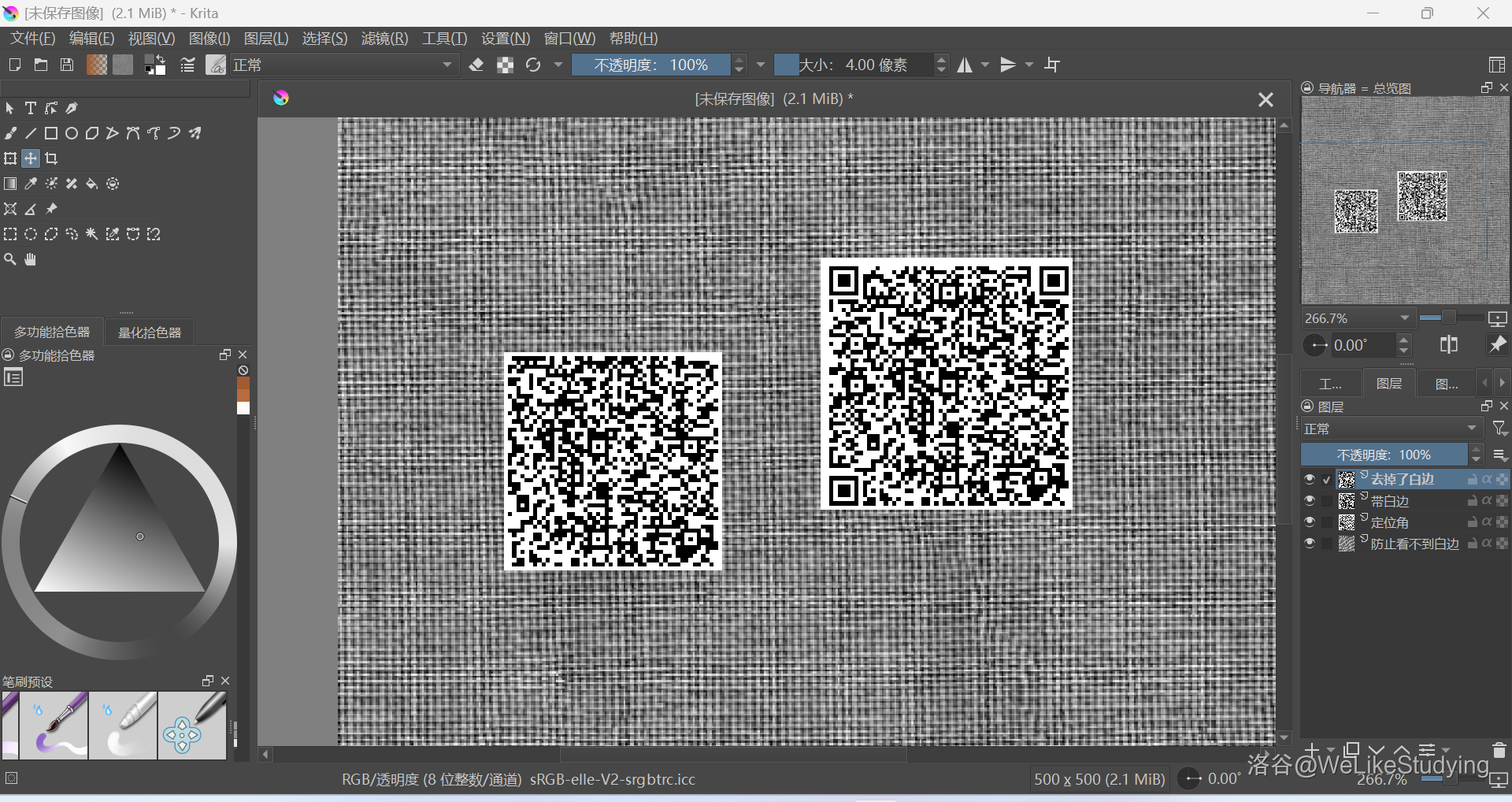Select the Text tool
Screen dimensions: 1512x802
[x=31, y=108]
